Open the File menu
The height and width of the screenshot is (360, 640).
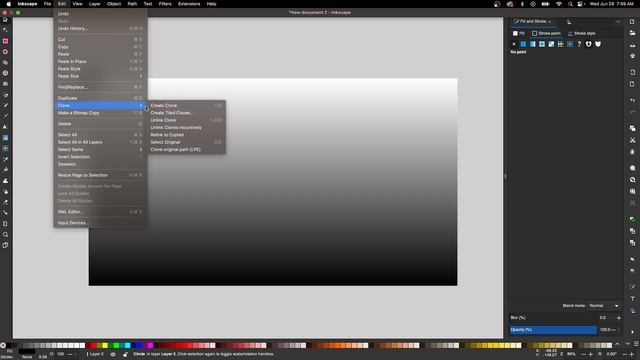pos(47,4)
